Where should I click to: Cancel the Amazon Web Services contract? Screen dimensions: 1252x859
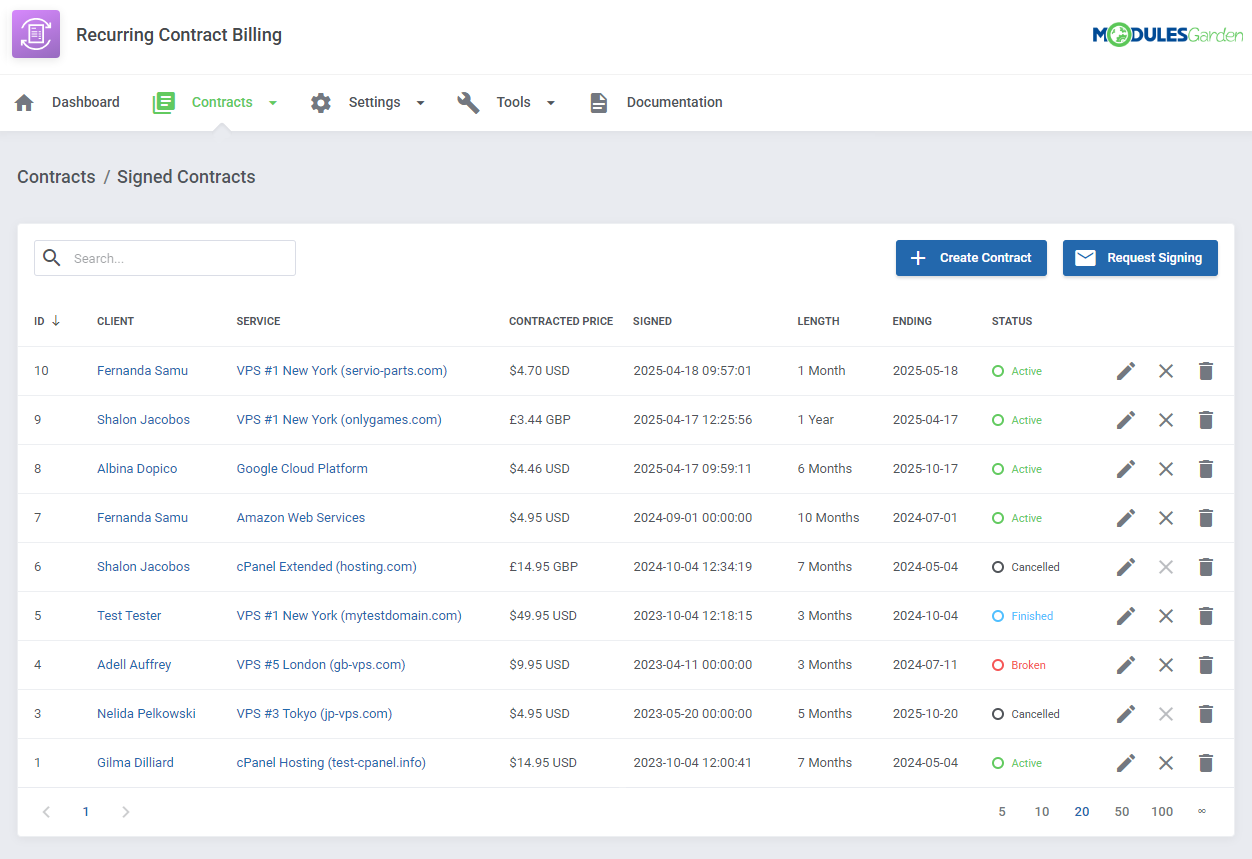coord(1166,518)
